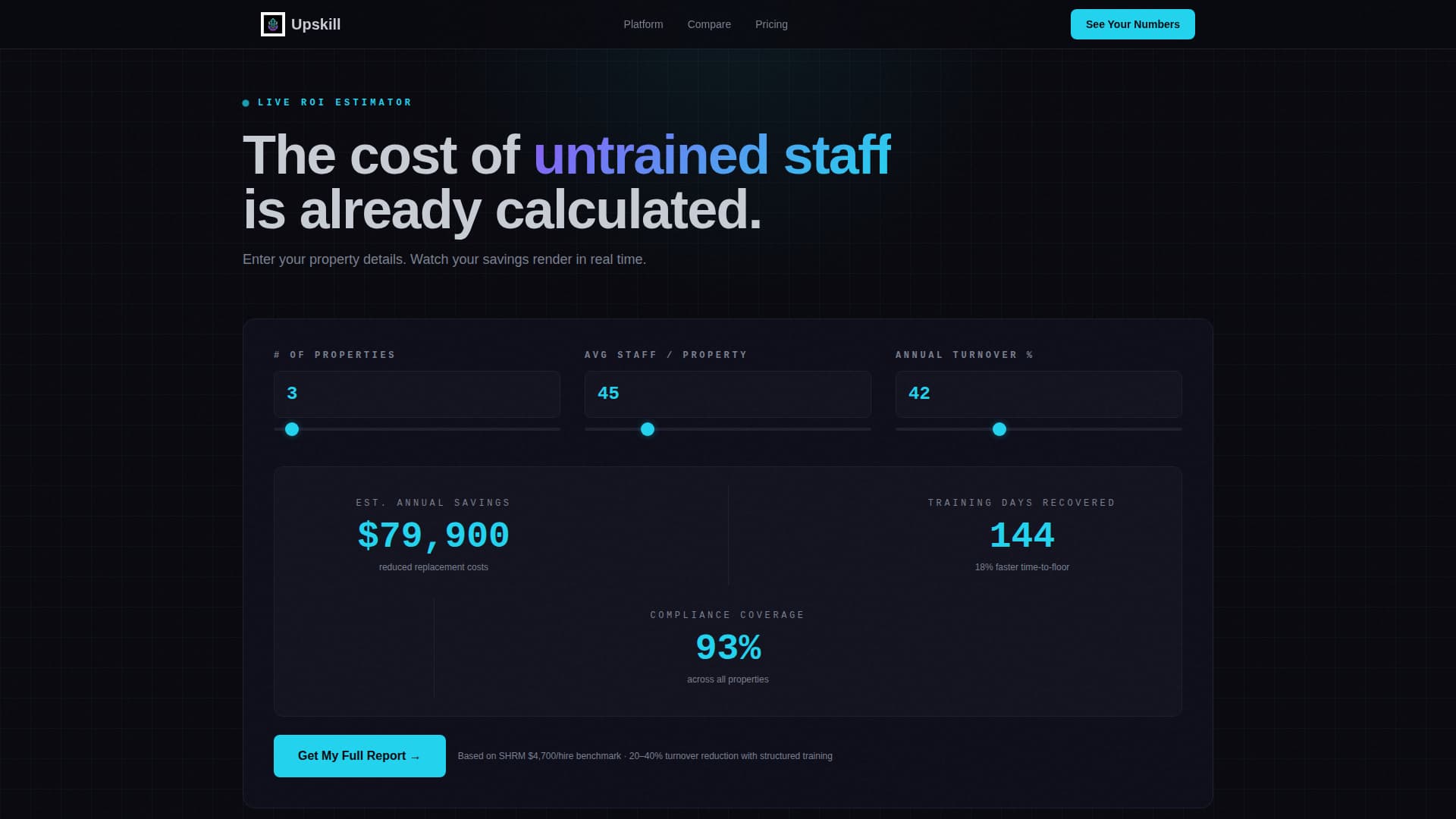The width and height of the screenshot is (1456, 819).
Task: Click the TRAINING DAYS RECOVERED label
Action: pyautogui.click(x=1022, y=503)
